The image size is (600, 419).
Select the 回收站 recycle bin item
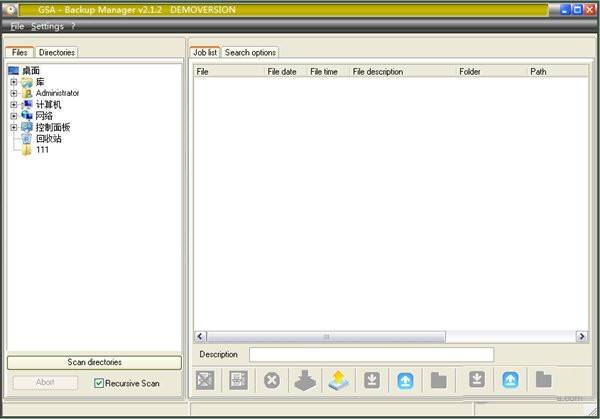tap(48, 139)
